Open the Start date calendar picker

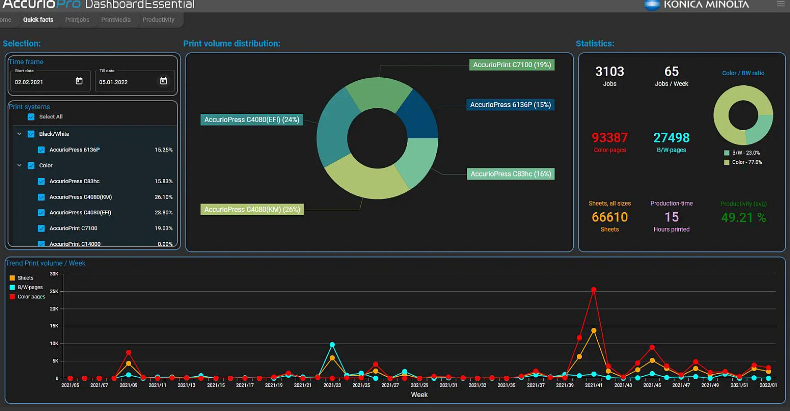(79, 81)
